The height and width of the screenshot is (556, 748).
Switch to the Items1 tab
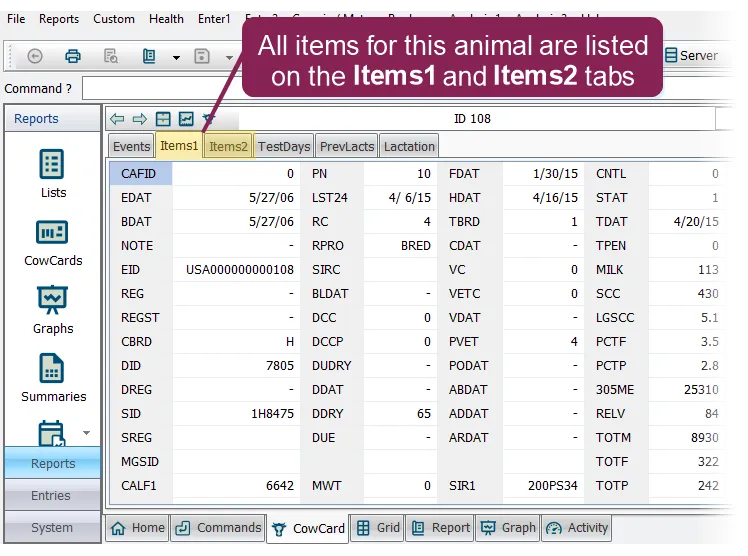click(x=179, y=145)
